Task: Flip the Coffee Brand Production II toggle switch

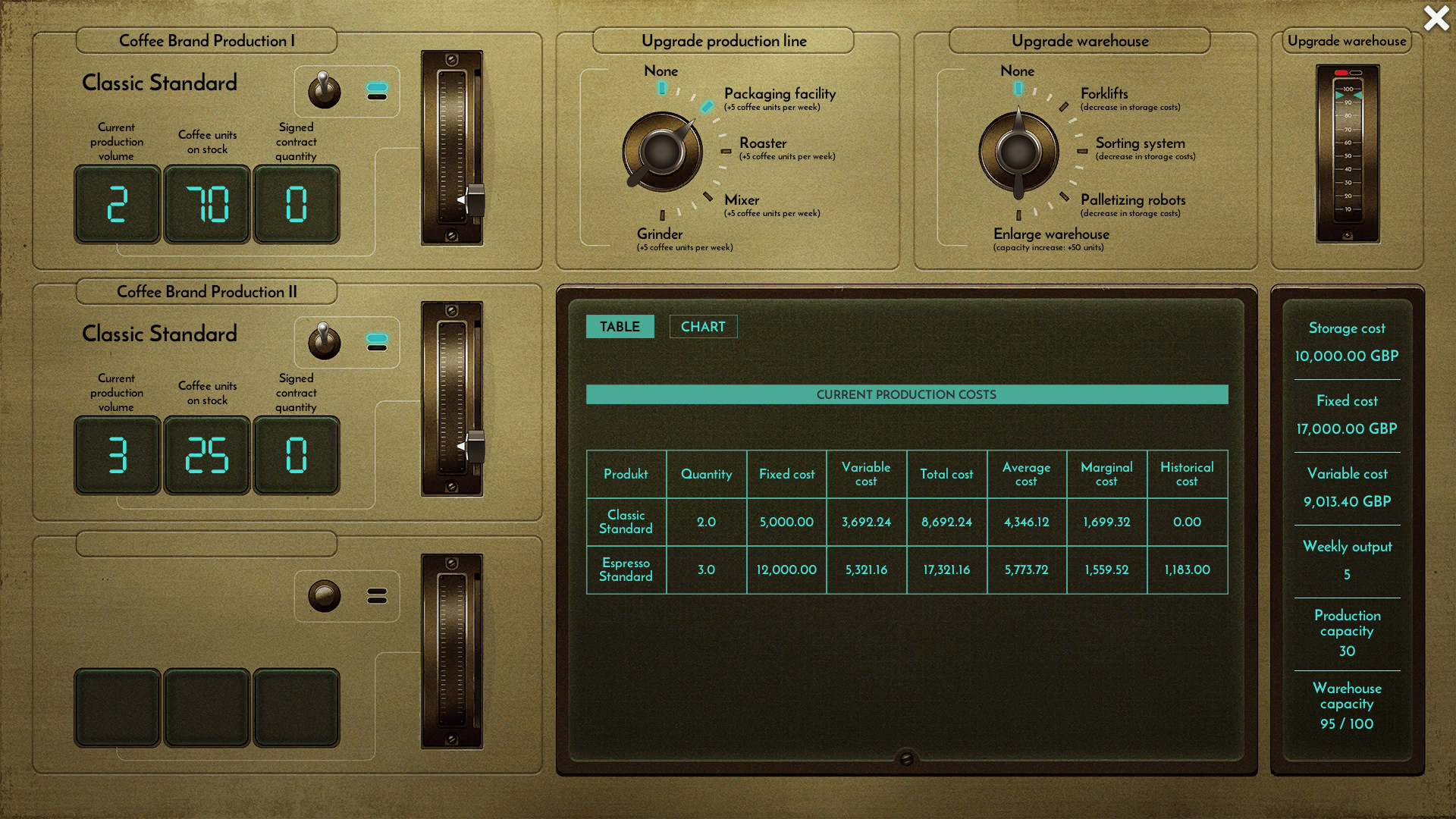Action: point(324,342)
